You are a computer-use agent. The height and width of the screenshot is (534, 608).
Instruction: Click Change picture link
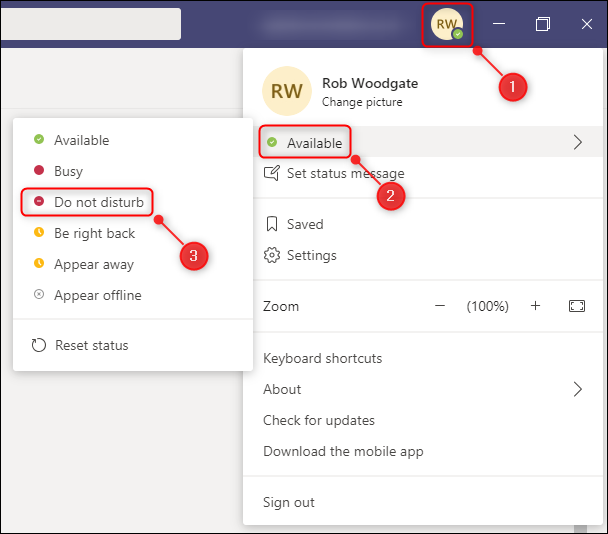(362, 102)
